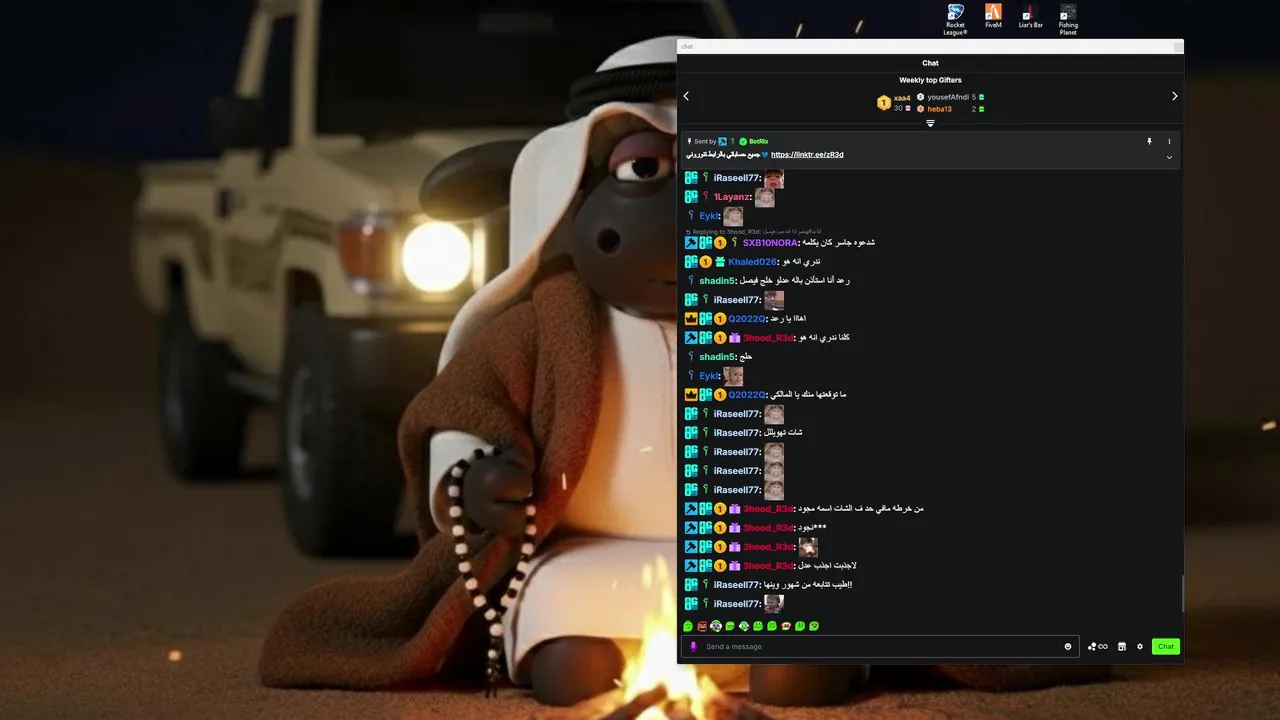Collapse the Weekly top Gifters leaderboard
The image size is (1280, 720).
click(x=930, y=124)
